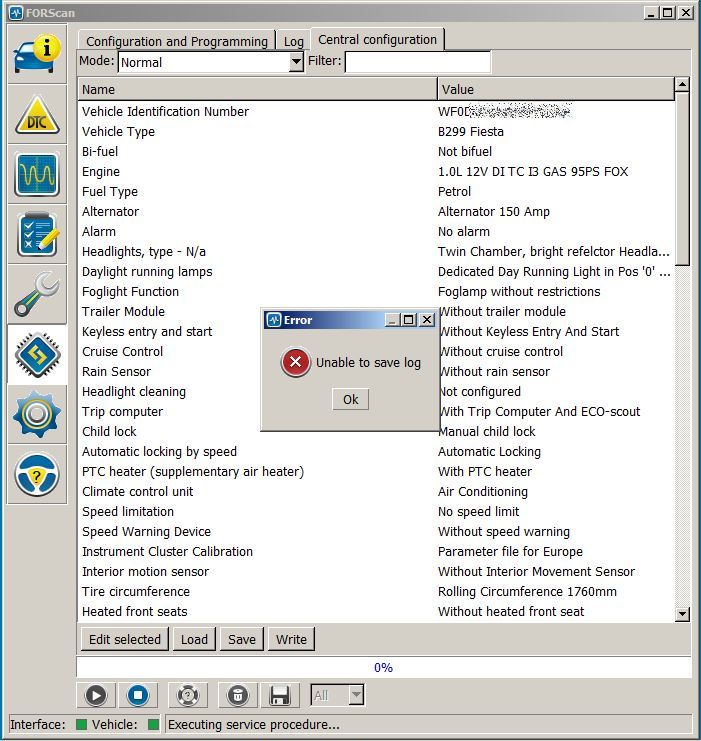Open the wrench service functions section
Viewport: 701px width, 741px height.
point(39,294)
